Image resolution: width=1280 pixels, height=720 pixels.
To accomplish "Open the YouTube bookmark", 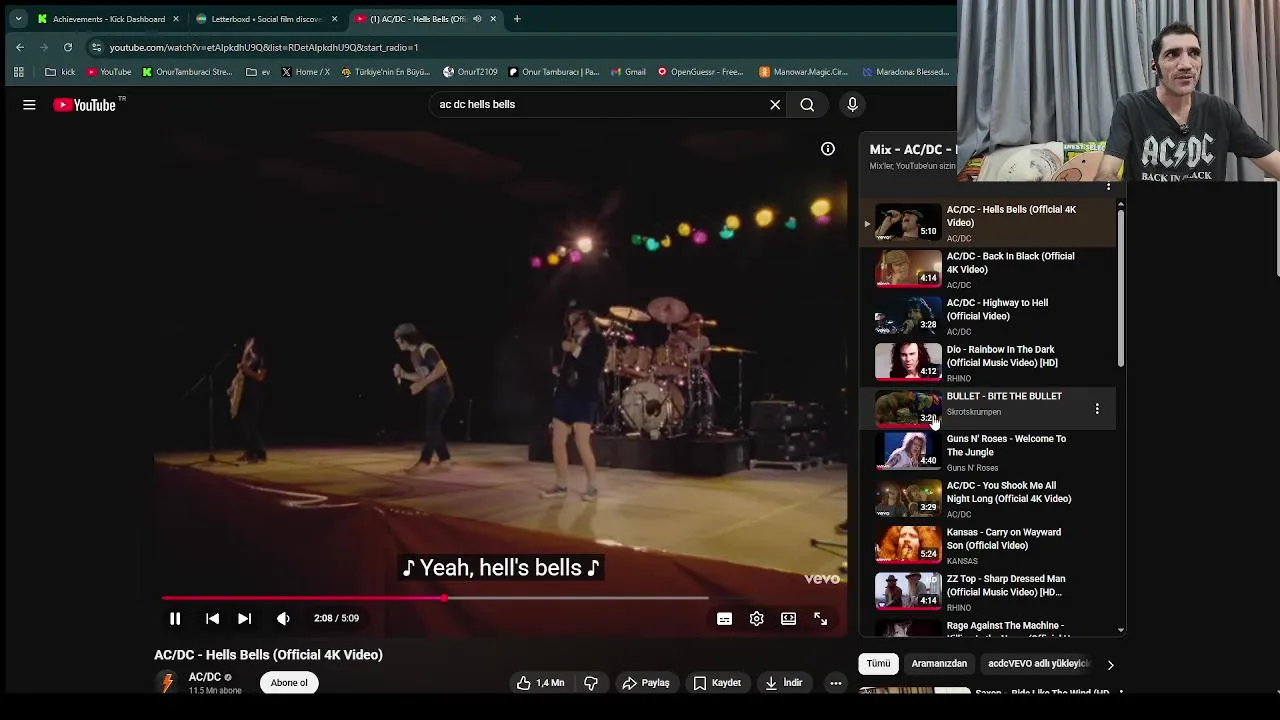I will point(109,72).
